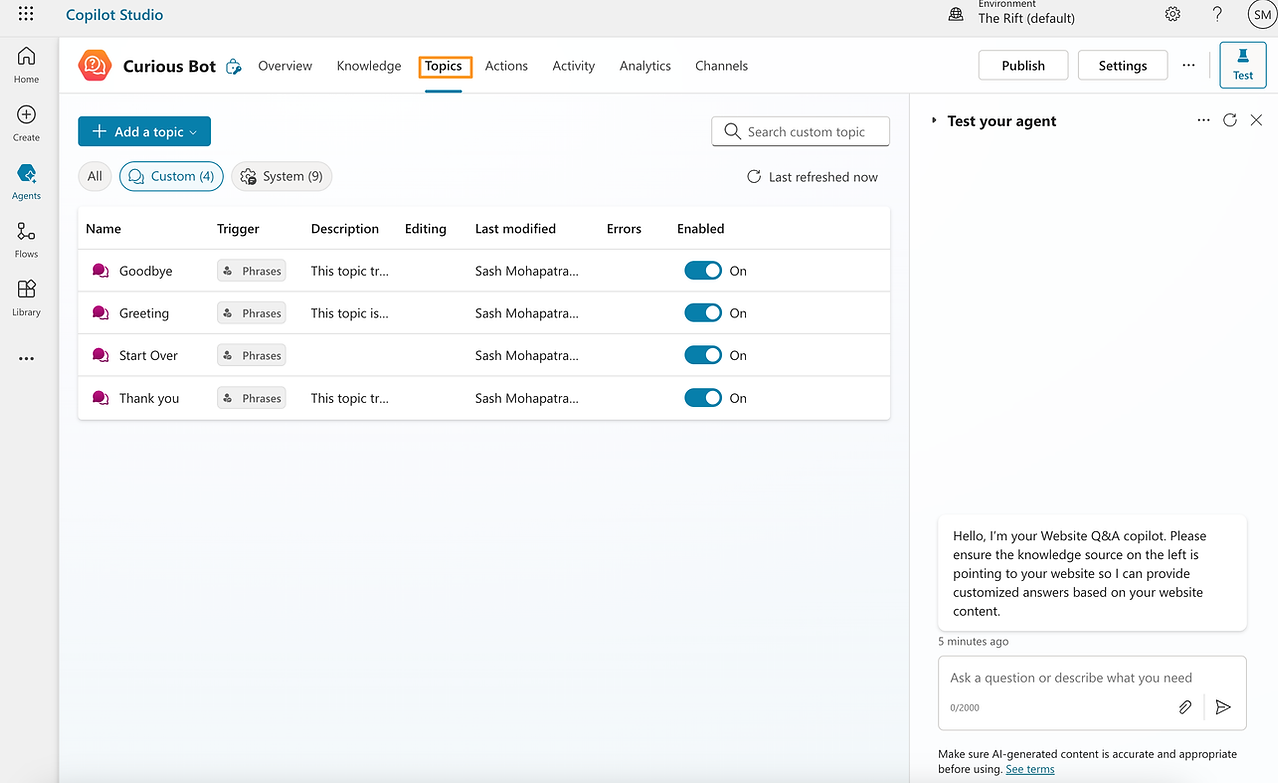Click the Thank you topic chat icon
The height and width of the screenshot is (783, 1278).
pos(100,398)
